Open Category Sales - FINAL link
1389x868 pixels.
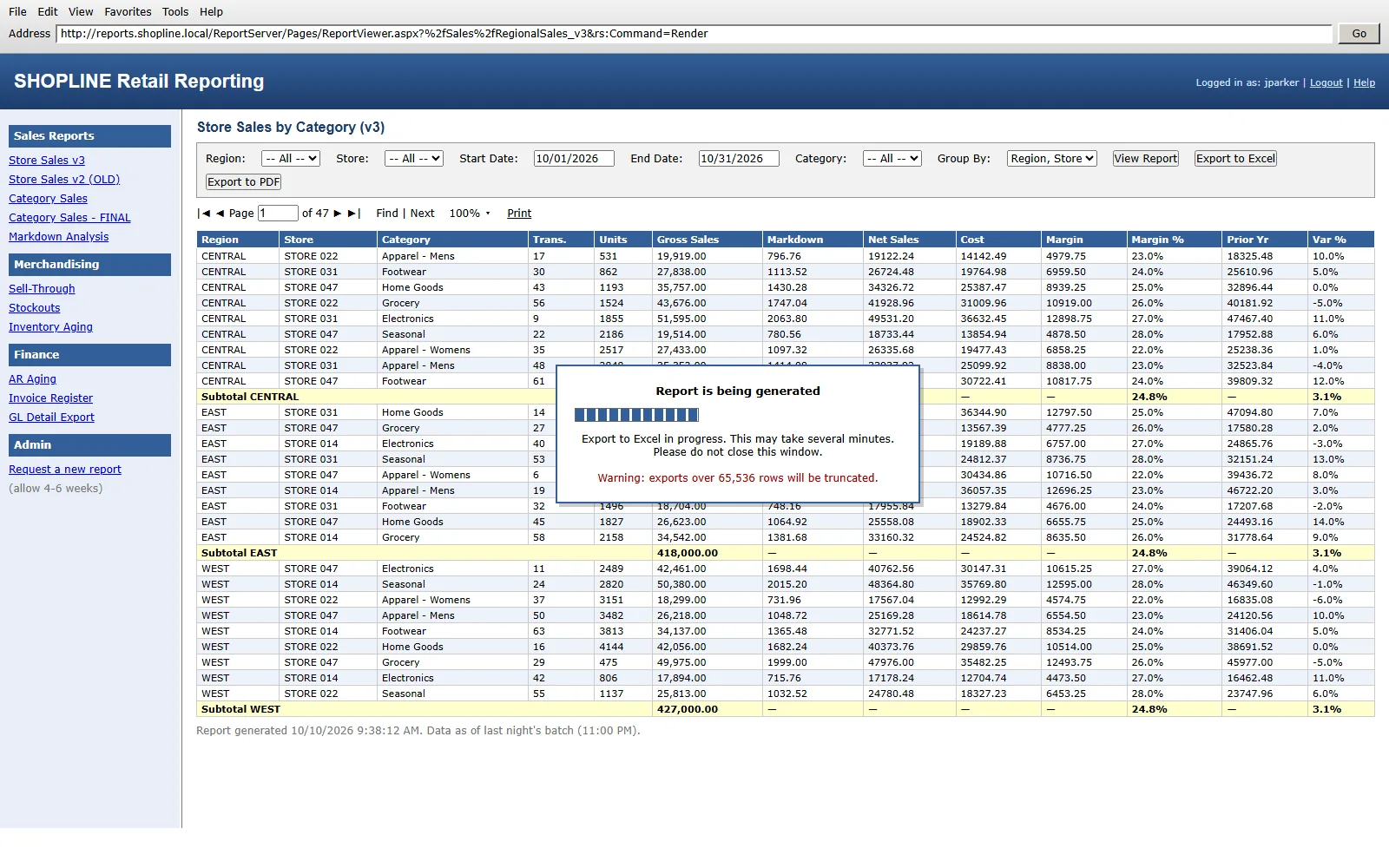69,218
